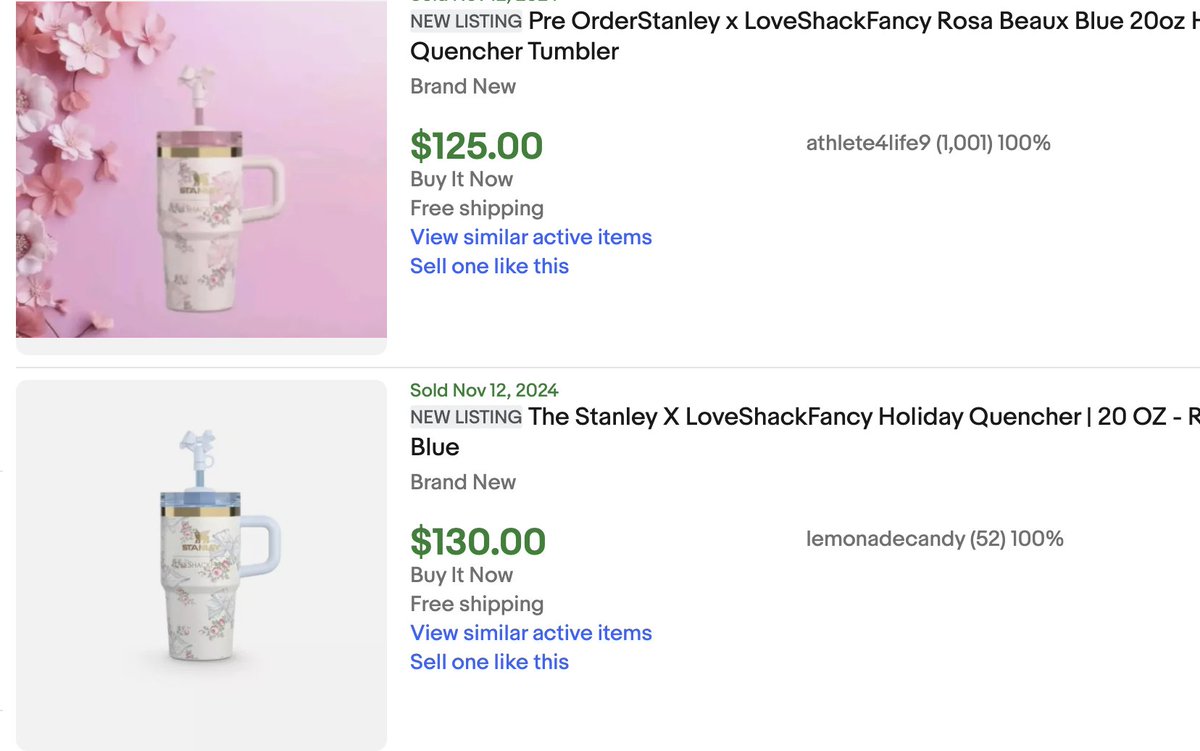Screen dimensions: 1200x751
Task: Click Free shipping label on the $130.00 listing
Action: (477, 604)
